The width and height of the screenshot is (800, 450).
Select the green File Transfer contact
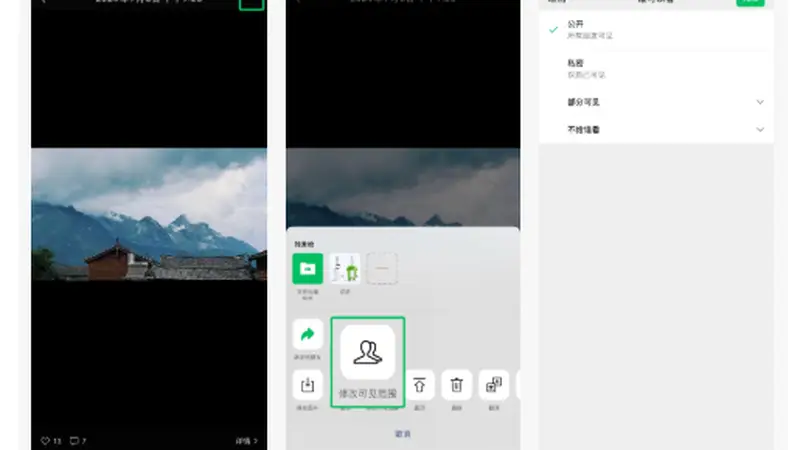(308, 268)
